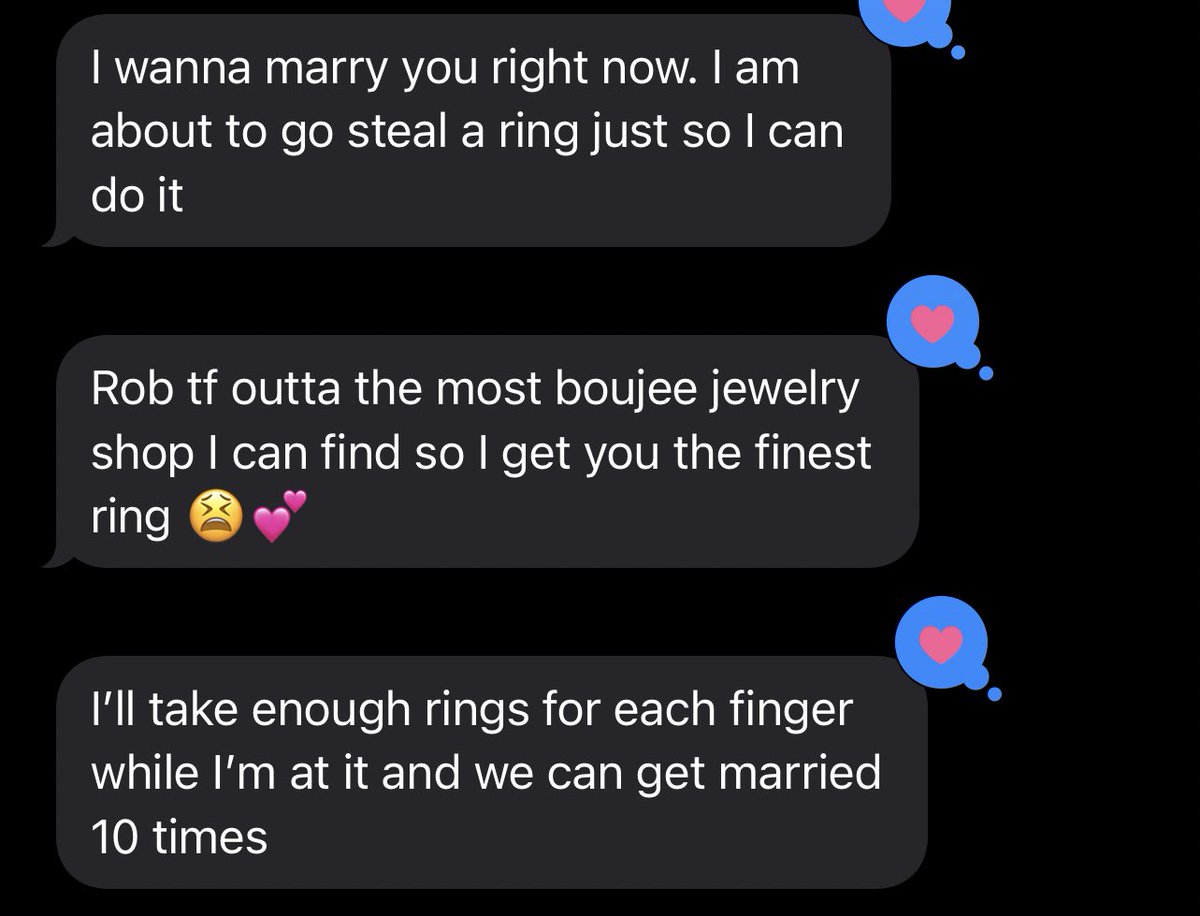This screenshot has height=916, width=1200.
Task: Tap the small blue tapback dot beside the first message
Action: coord(958,52)
